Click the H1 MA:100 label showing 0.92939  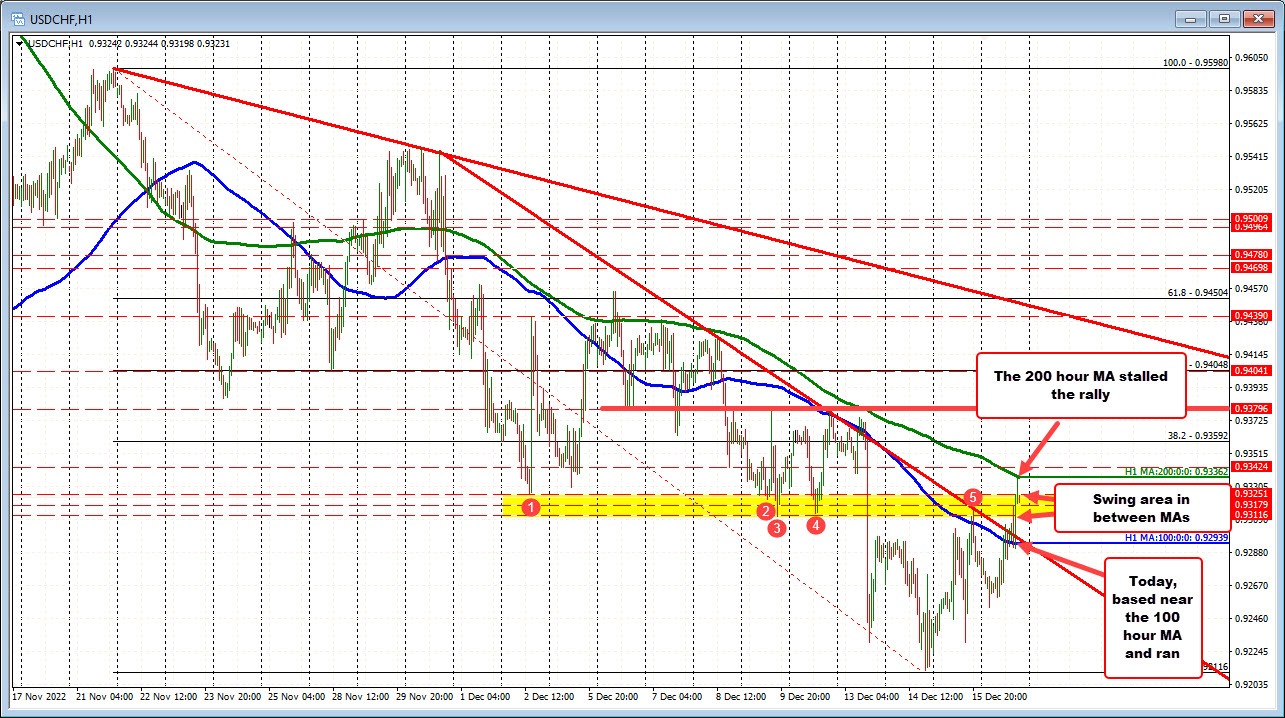[1177, 538]
